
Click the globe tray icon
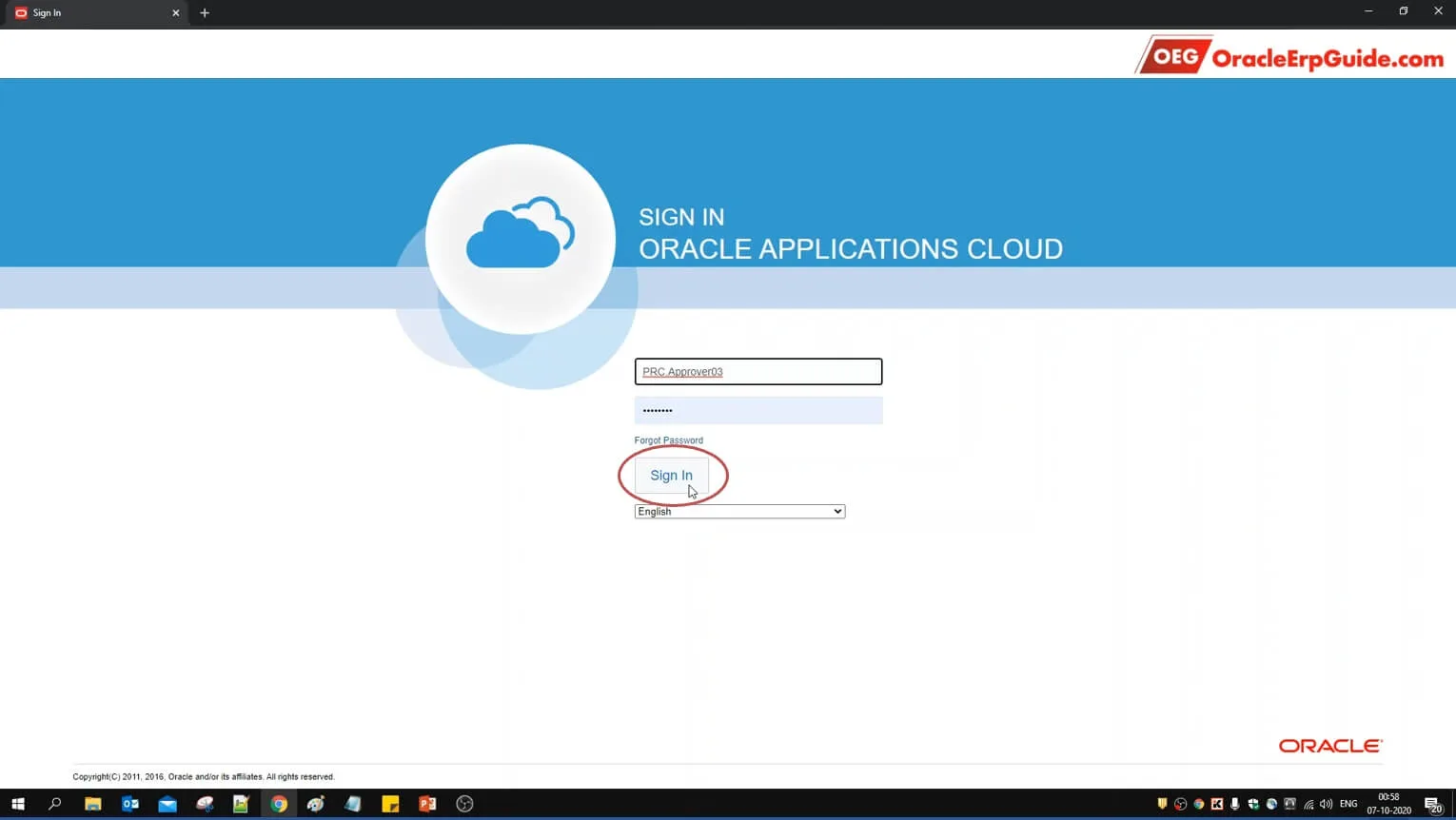(1271, 804)
